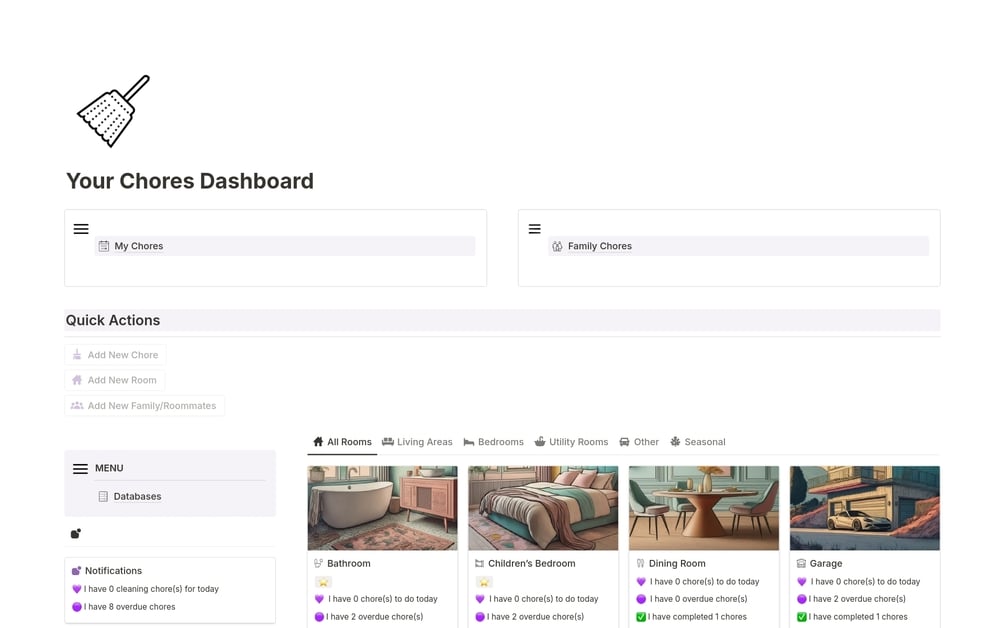Click green checkmark on Garage card
Screen dimensions: 1005x628
coord(802,617)
